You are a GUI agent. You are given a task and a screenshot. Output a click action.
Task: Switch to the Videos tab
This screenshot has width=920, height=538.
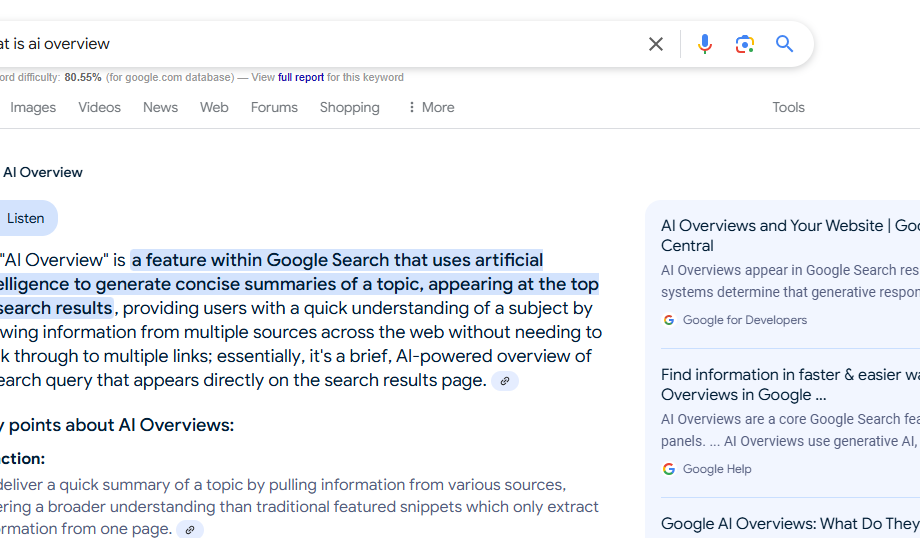pos(99,107)
